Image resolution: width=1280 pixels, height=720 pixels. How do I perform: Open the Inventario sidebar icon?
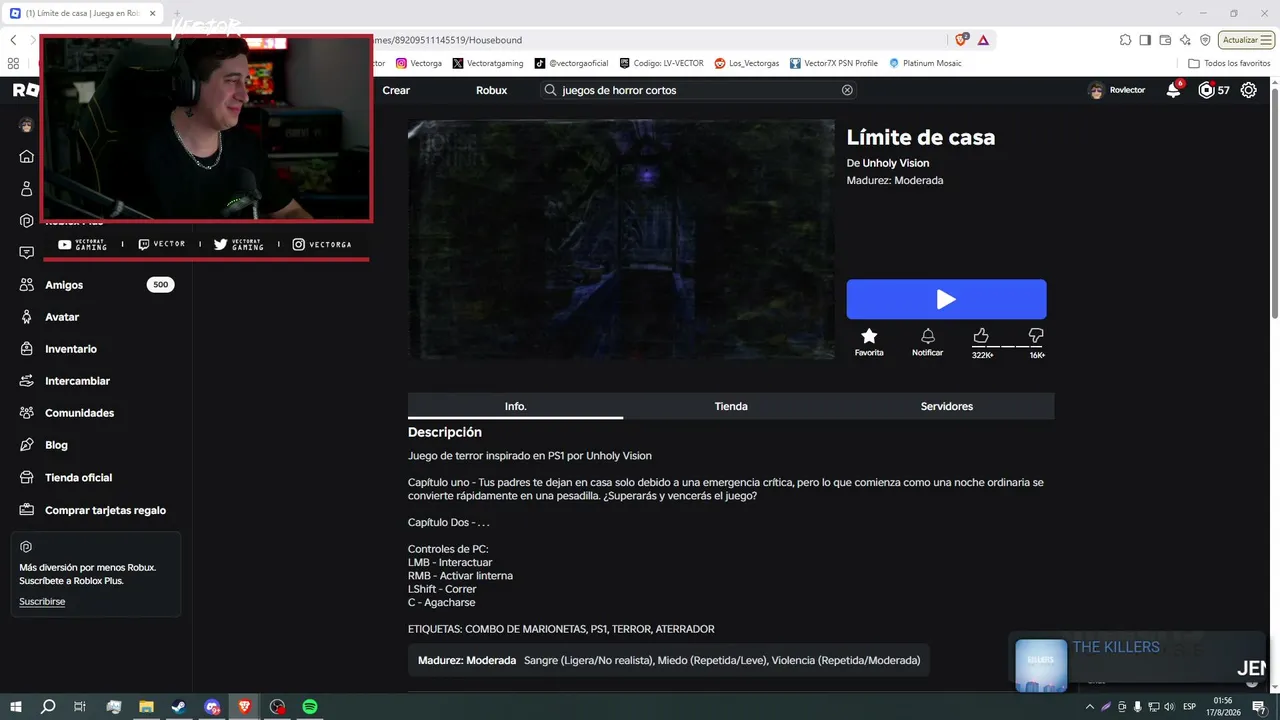tap(27, 349)
